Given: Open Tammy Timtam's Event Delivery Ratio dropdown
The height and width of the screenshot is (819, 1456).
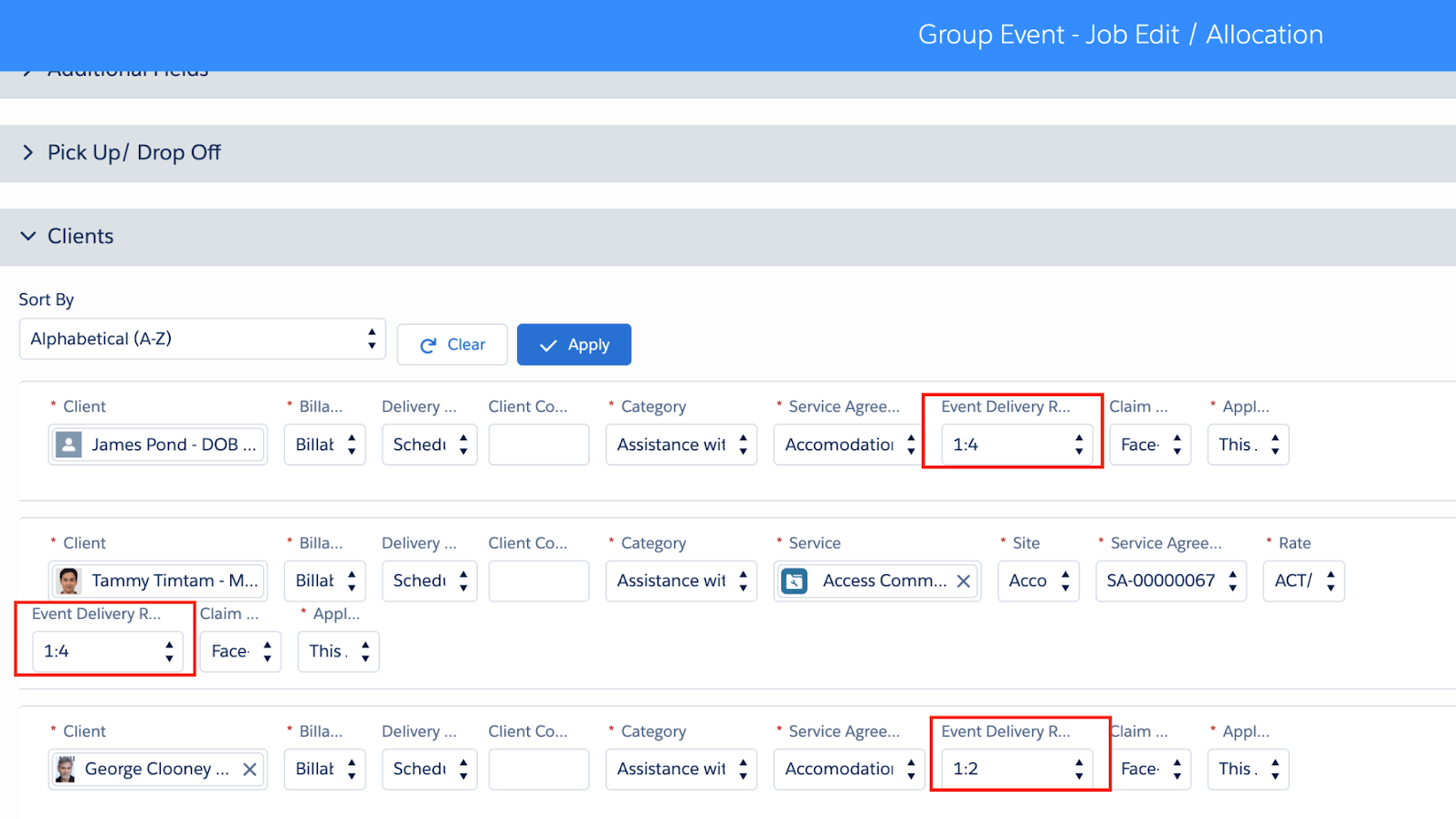Looking at the screenshot, I should (108, 651).
